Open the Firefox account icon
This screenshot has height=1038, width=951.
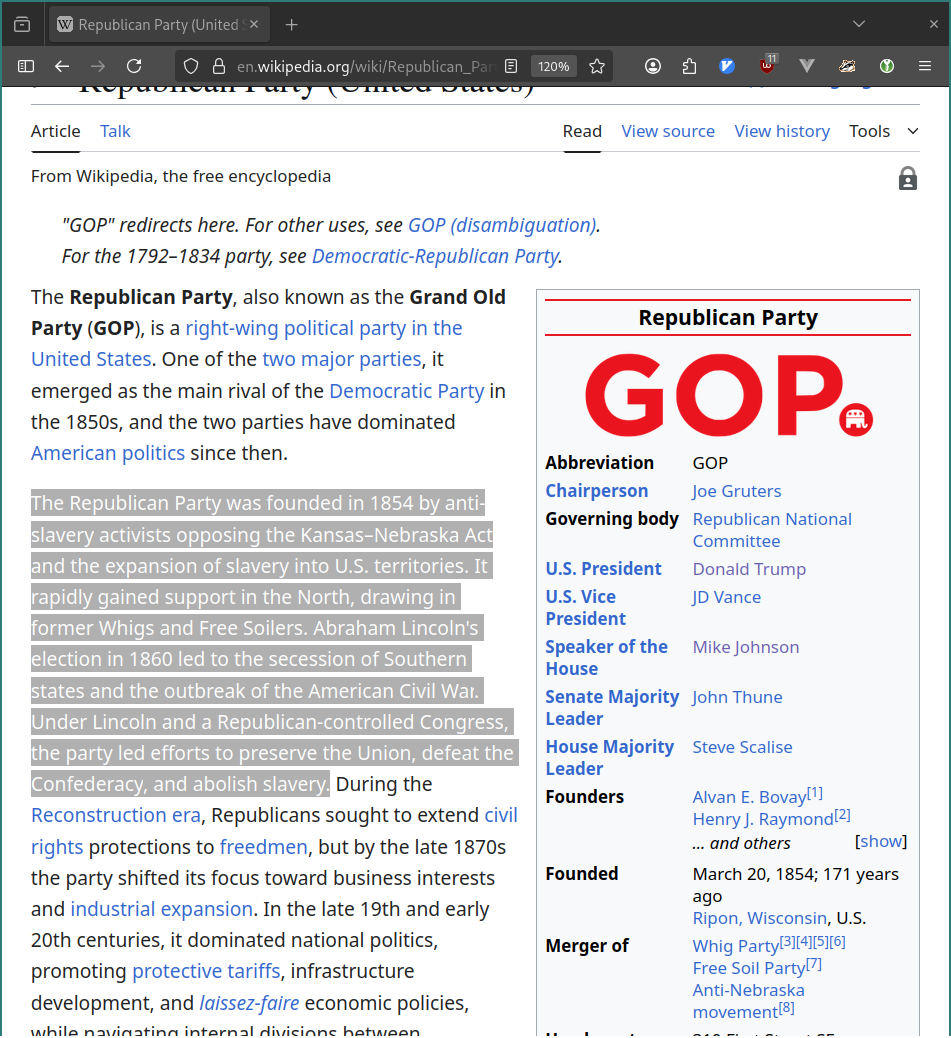point(653,66)
